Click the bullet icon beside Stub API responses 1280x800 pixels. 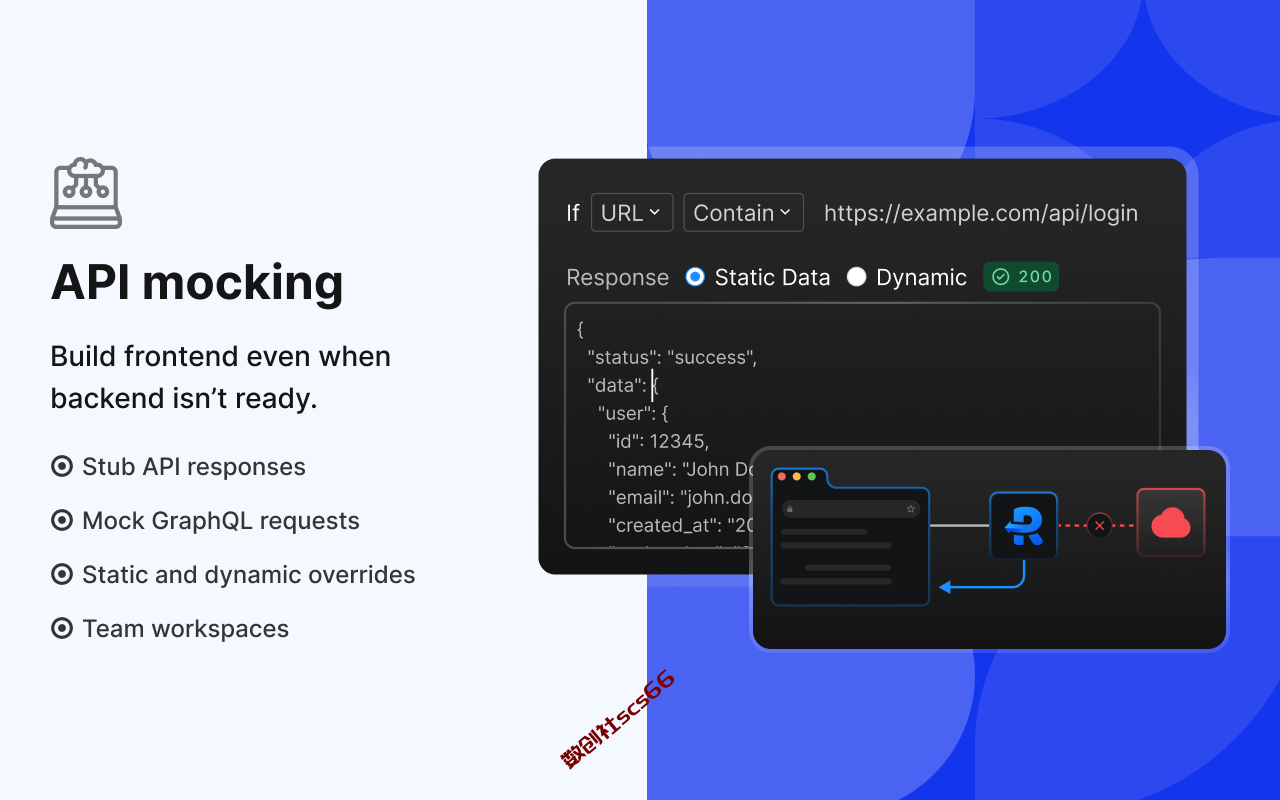click(x=62, y=467)
